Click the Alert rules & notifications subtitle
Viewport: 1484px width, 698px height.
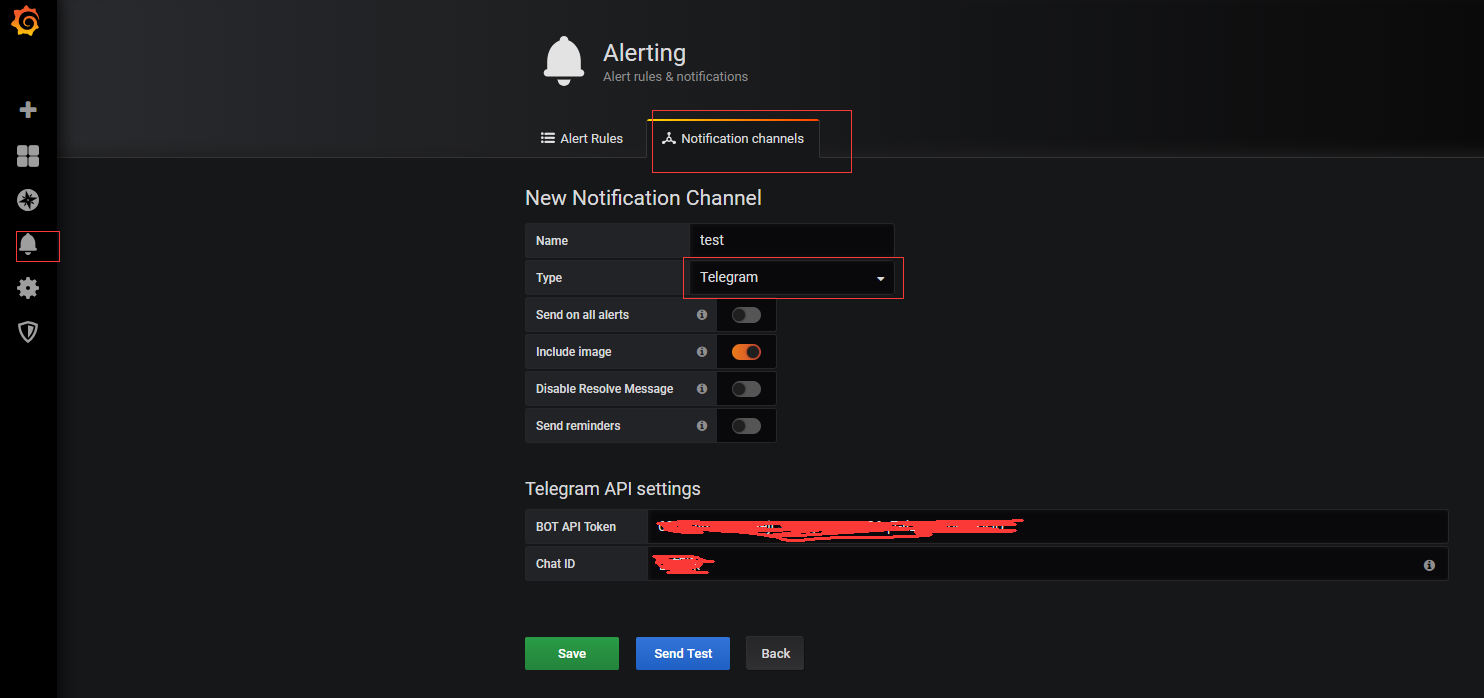coord(675,77)
